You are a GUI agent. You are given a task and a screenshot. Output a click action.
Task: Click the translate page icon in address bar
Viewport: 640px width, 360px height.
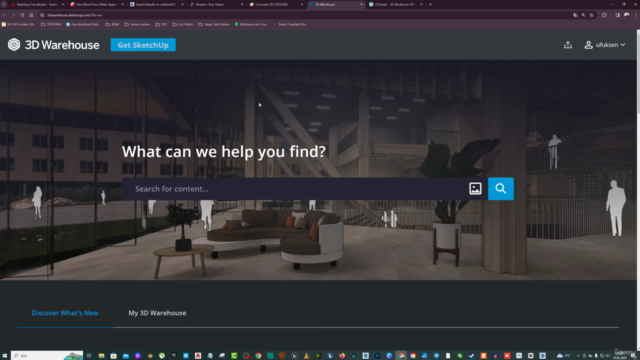575,15
